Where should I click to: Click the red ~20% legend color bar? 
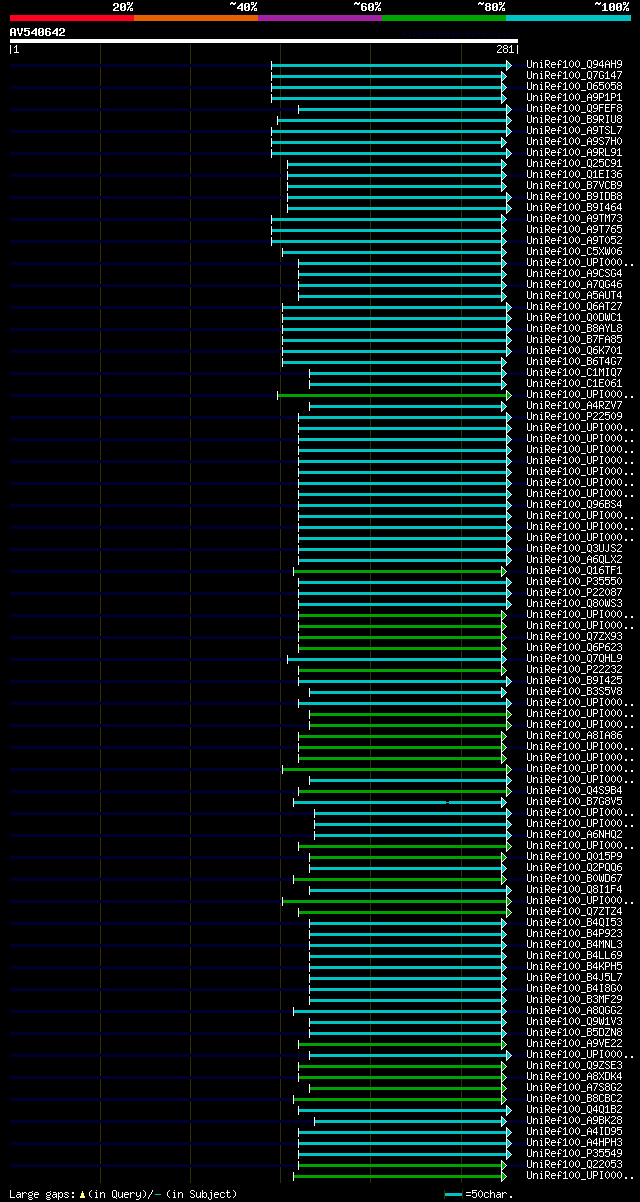pyautogui.click(x=72, y=18)
